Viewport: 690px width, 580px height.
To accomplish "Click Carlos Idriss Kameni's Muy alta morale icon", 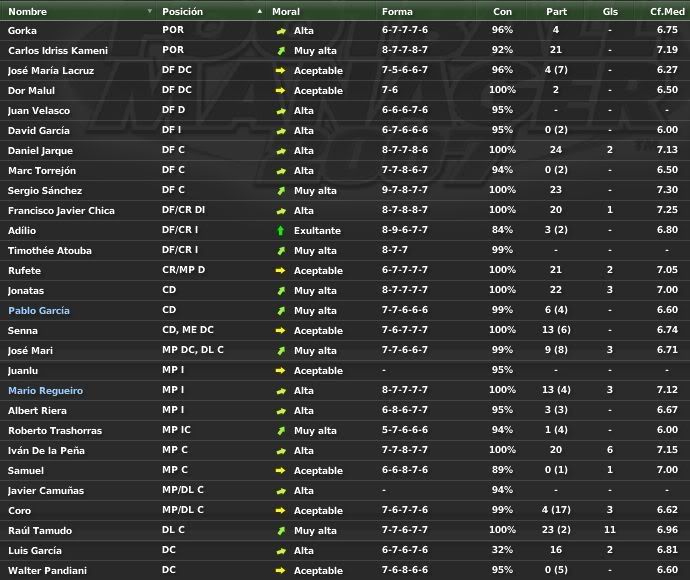I will pyautogui.click(x=281, y=51).
